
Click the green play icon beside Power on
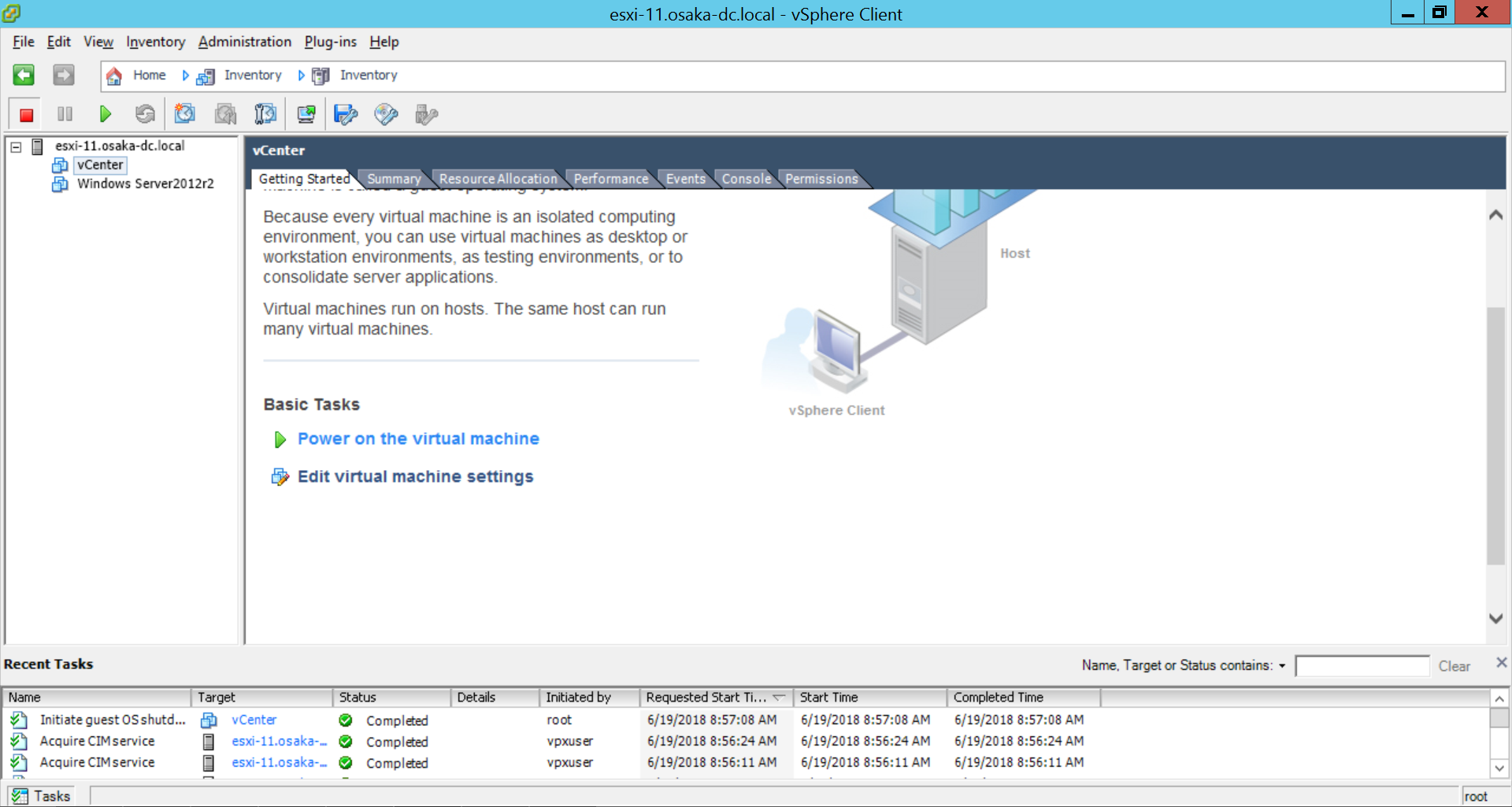point(280,440)
